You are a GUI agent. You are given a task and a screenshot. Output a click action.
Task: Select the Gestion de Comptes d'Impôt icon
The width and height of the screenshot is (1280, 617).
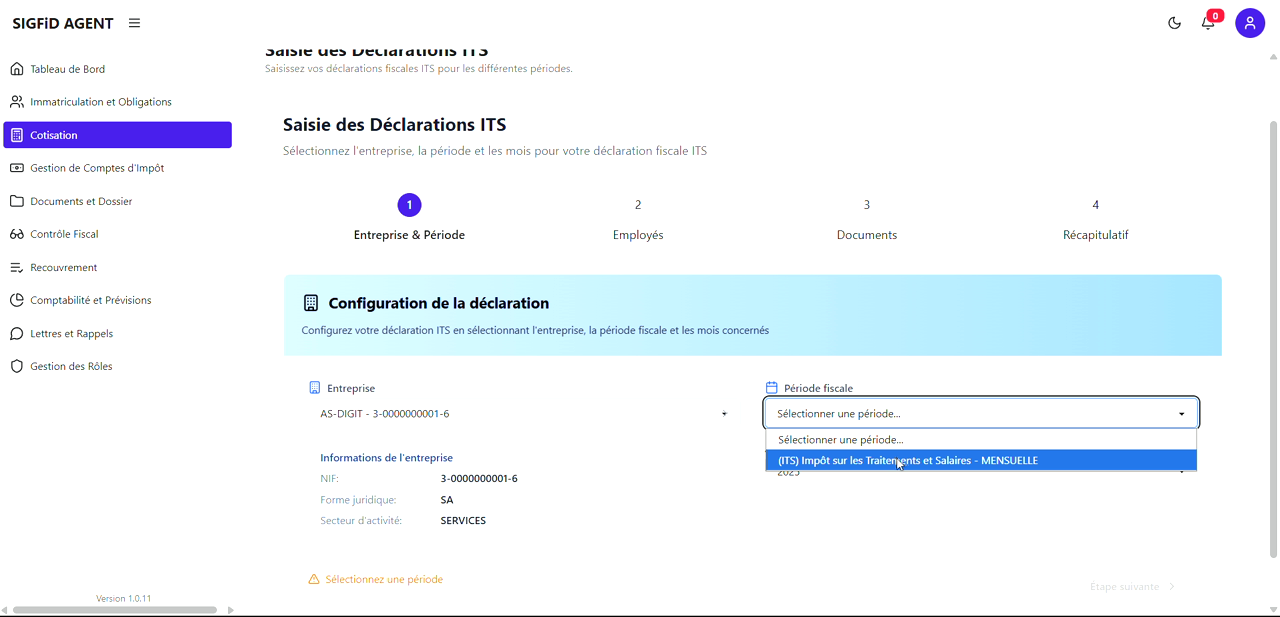(15, 167)
